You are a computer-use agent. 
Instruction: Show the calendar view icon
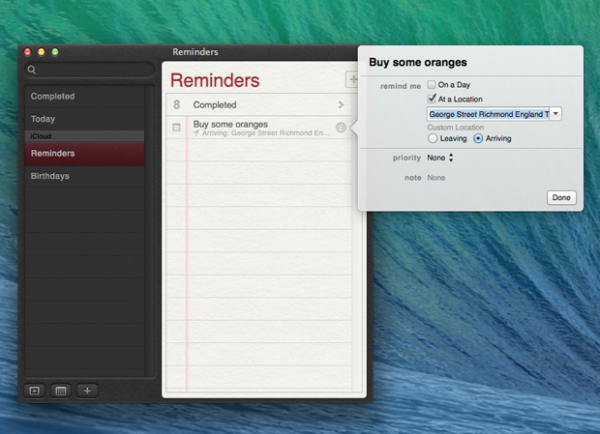[61, 391]
